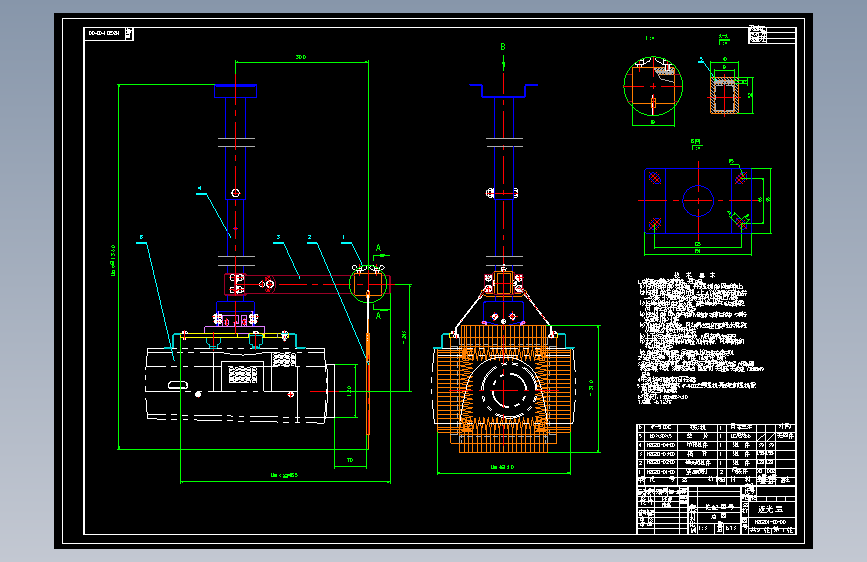Open the enlarged circular detail view
Image resolution: width=867 pixels, height=562 pixels.
click(x=653, y=86)
